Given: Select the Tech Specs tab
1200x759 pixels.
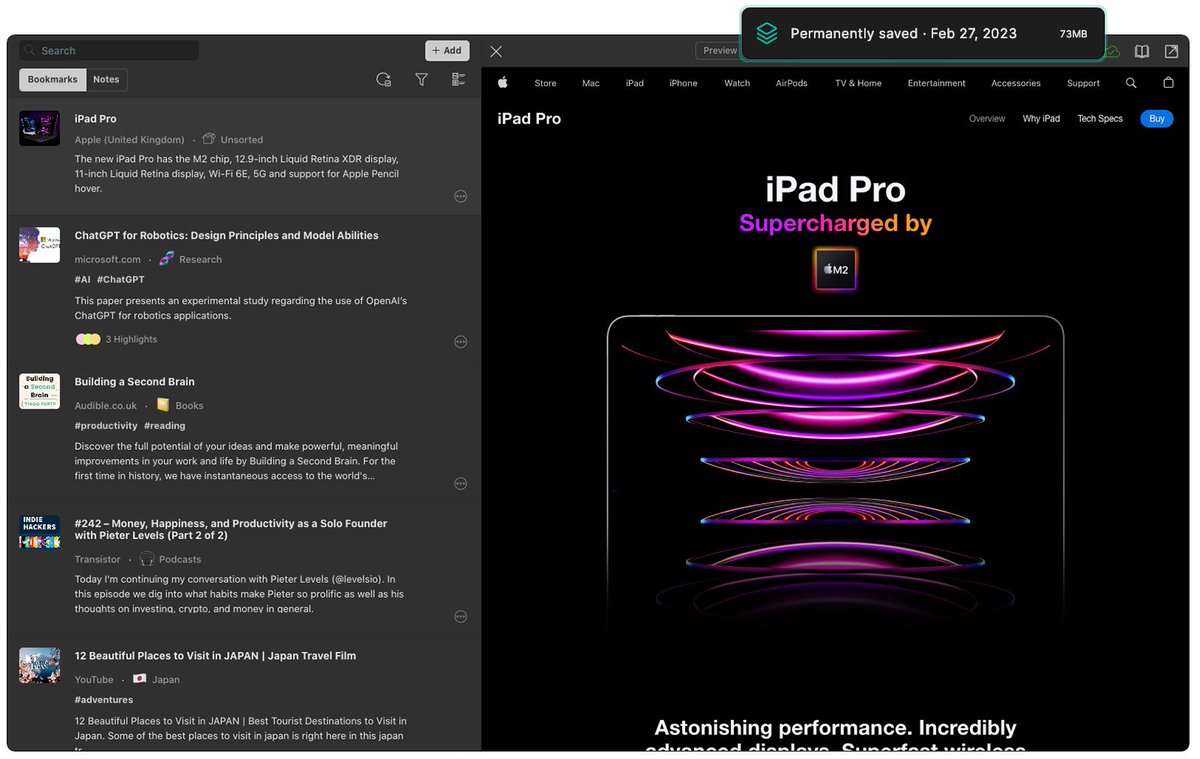Looking at the screenshot, I should click(1099, 118).
